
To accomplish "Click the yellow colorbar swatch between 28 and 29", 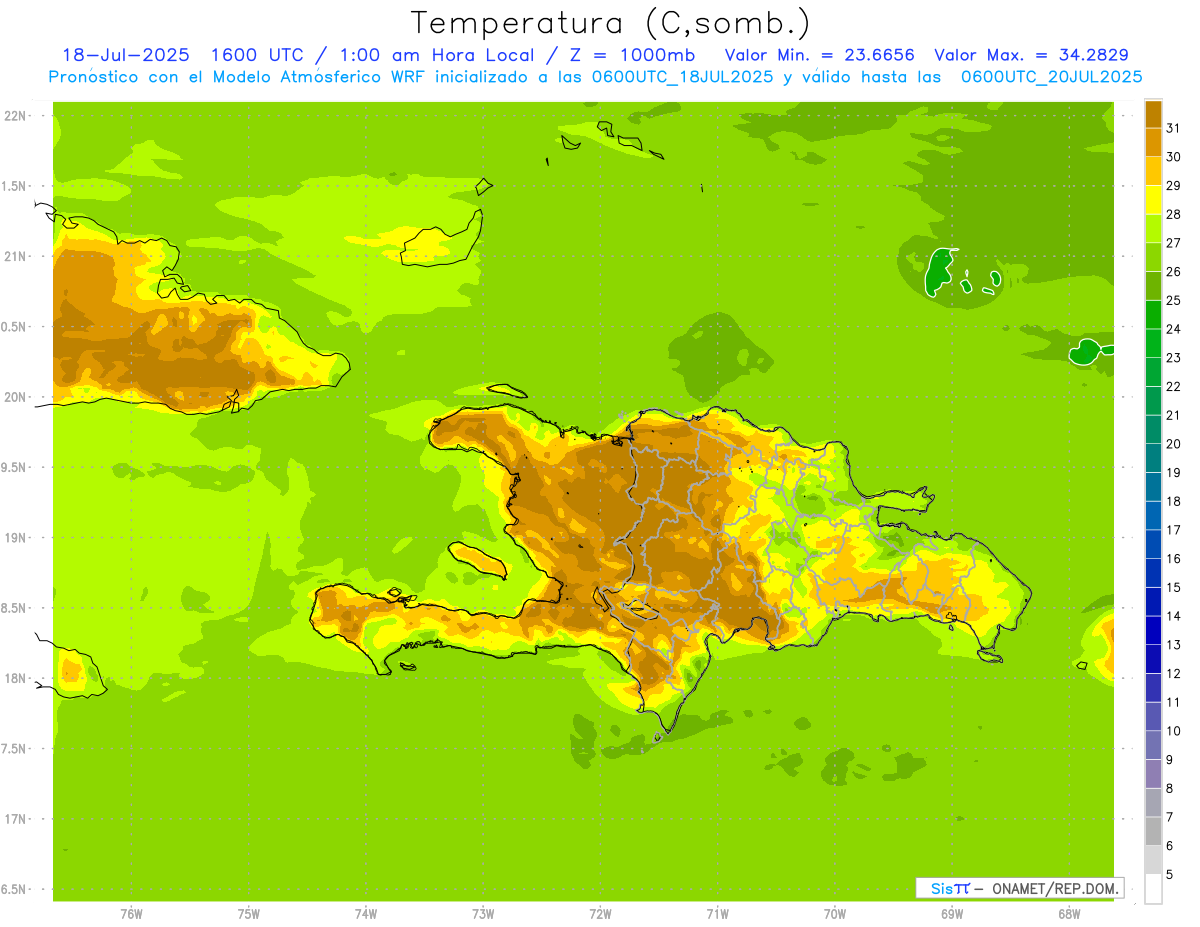I will point(1153,200).
